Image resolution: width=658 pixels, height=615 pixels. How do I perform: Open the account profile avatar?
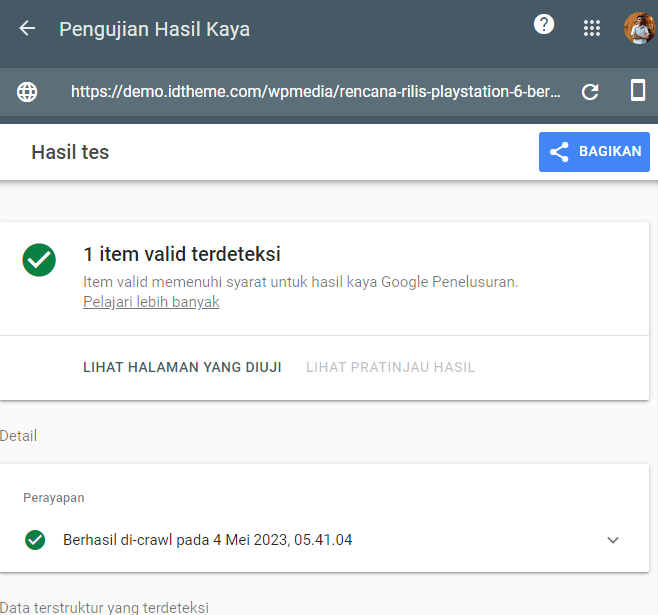[x=640, y=28]
